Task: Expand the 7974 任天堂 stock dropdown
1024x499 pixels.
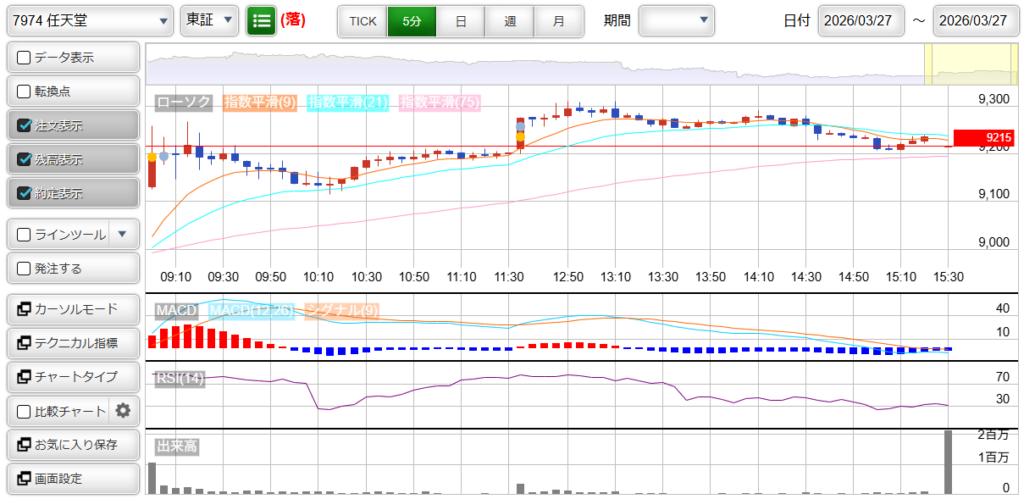Action: [89, 20]
